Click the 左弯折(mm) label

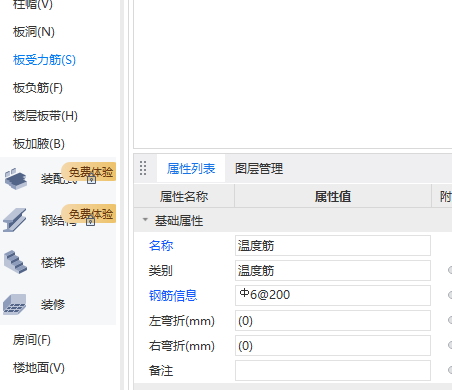point(182,321)
